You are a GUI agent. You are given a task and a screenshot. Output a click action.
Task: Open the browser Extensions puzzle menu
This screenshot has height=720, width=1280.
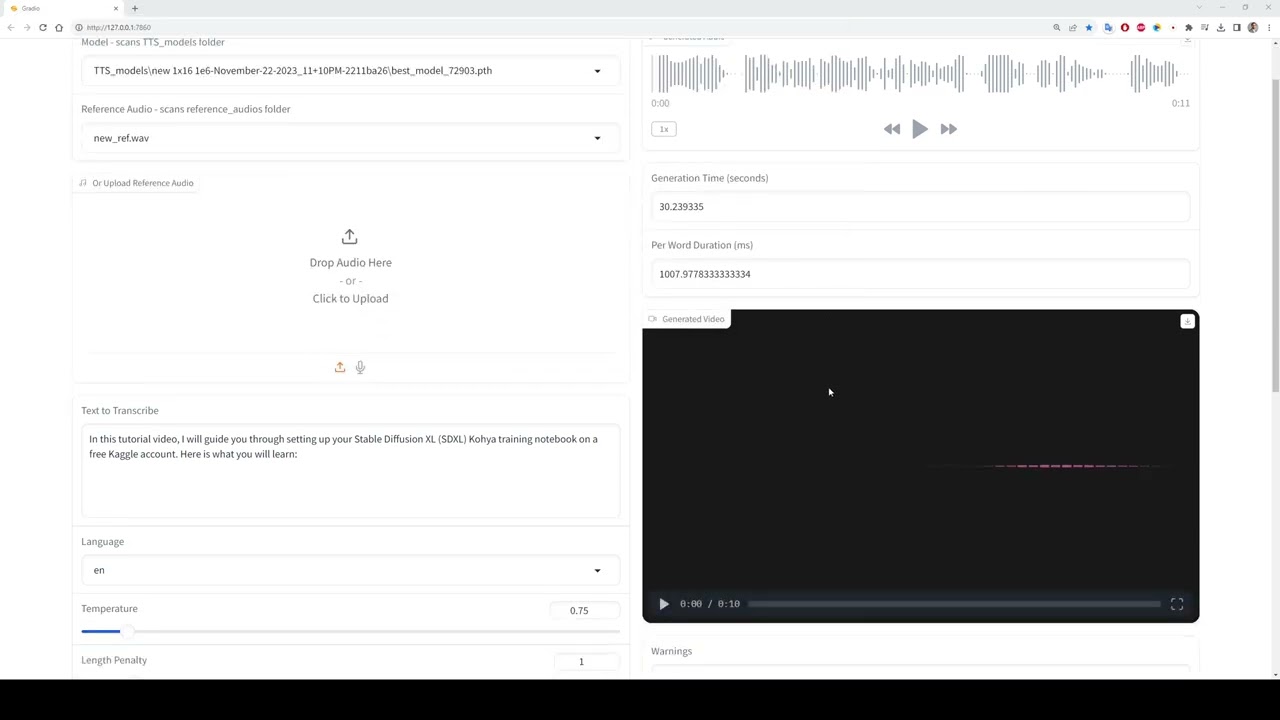tap(1189, 28)
